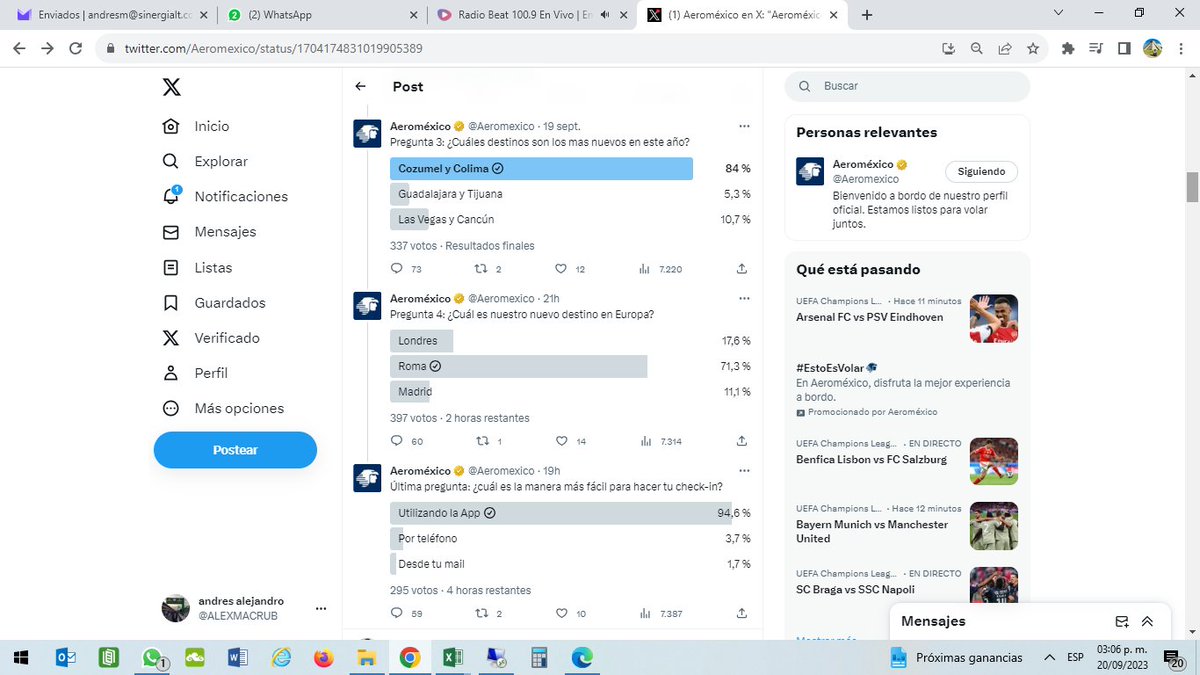This screenshot has width=1200, height=675.
Task: Open Chrome extensions puzzle icon
Action: click(x=1068, y=48)
